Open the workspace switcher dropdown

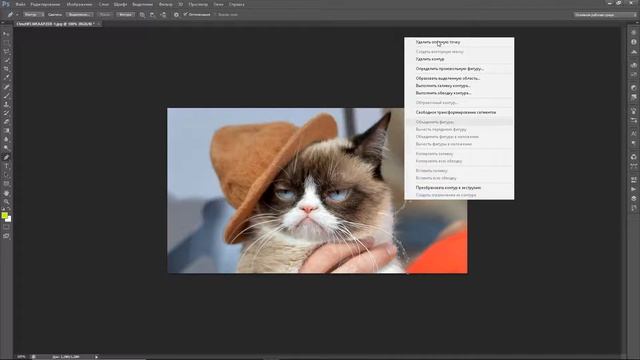point(605,15)
